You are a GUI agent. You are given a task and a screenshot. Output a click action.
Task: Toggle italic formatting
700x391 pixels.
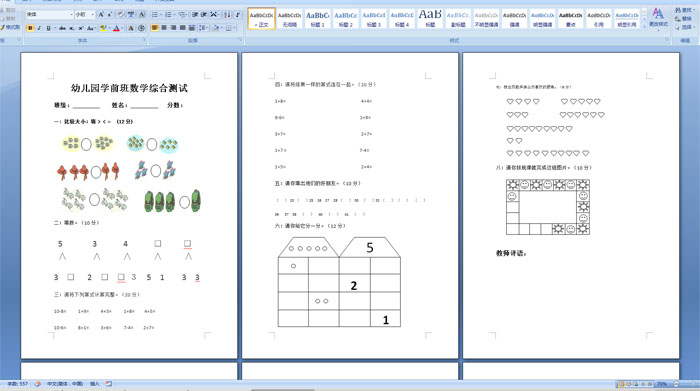39,28
